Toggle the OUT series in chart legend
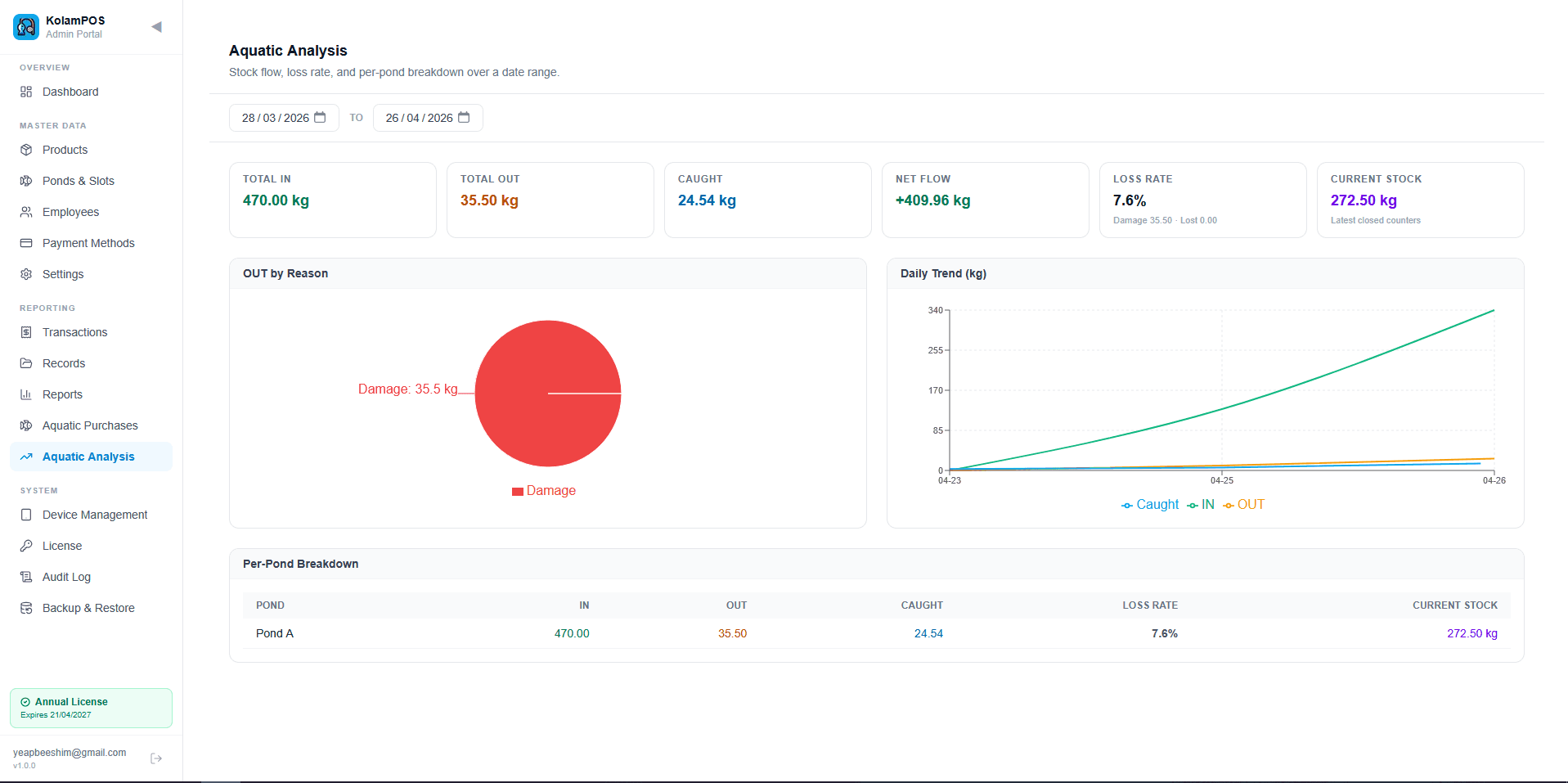Image resolution: width=1568 pixels, height=783 pixels. pos(1244,505)
